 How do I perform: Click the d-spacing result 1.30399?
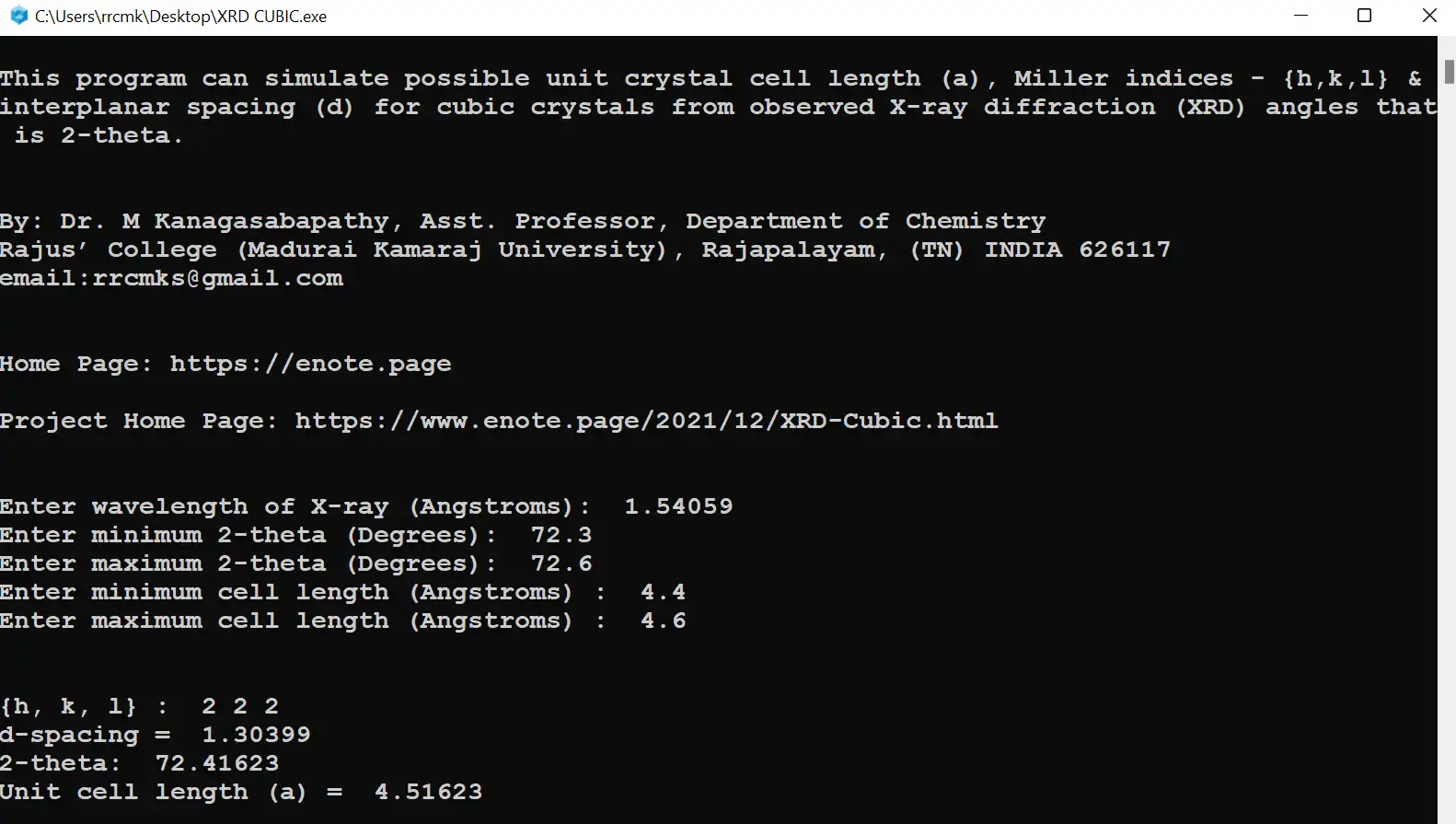click(x=256, y=735)
